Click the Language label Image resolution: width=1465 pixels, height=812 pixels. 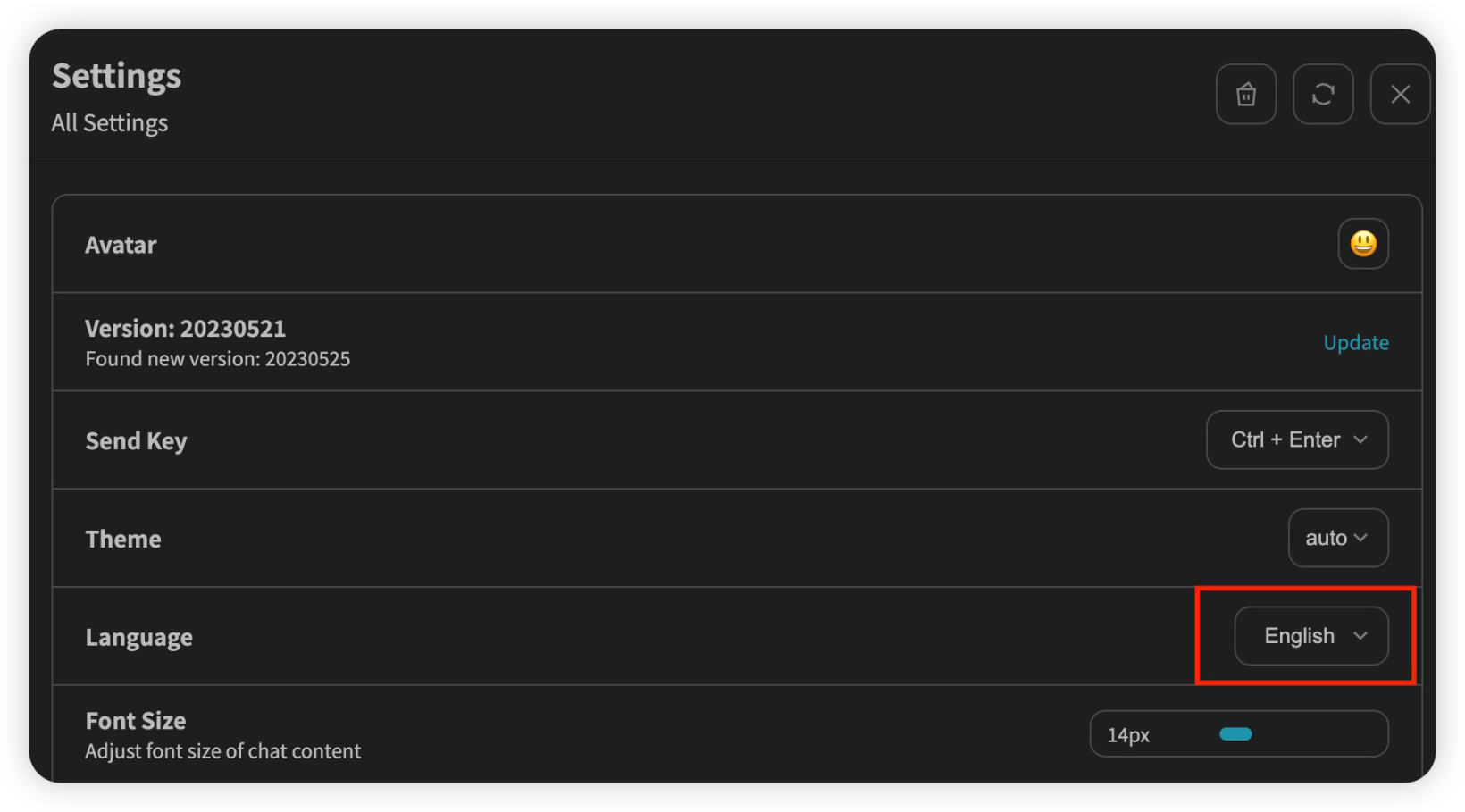click(x=138, y=638)
